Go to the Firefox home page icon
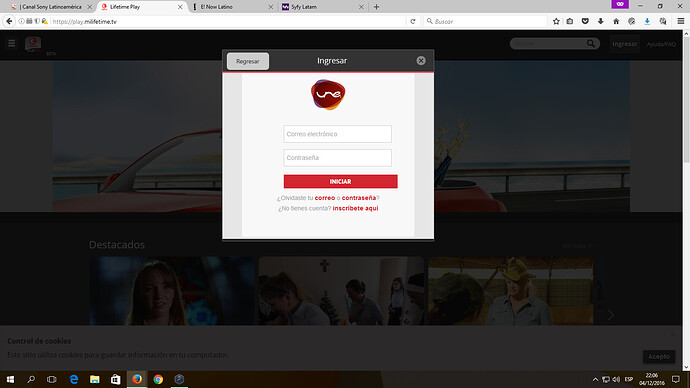 (616, 21)
